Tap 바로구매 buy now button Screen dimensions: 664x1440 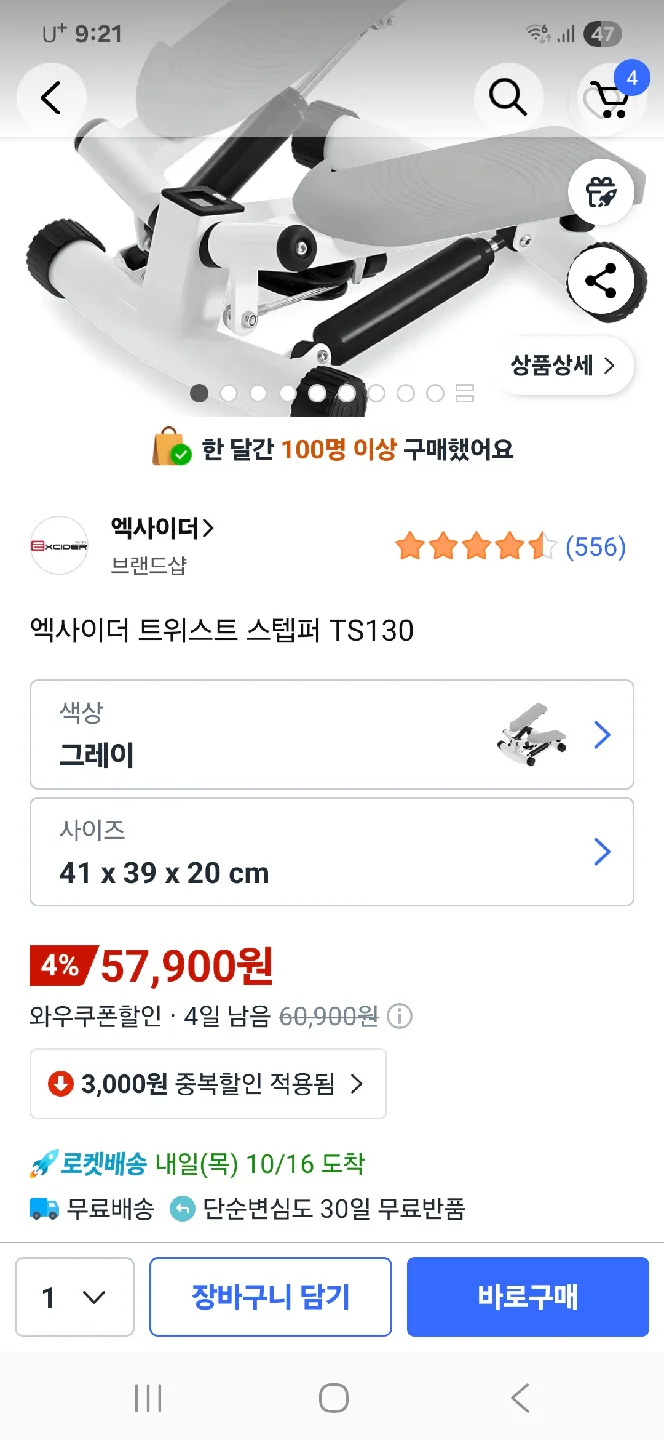coord(528,1297)
